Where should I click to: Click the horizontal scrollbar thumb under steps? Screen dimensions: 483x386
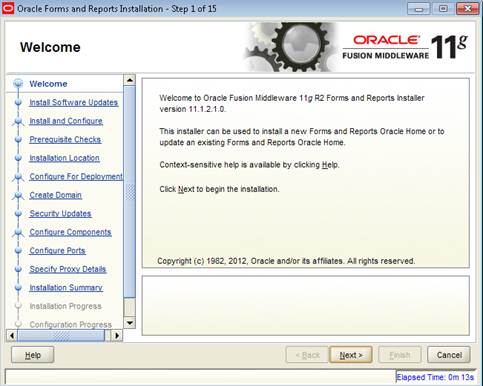click(x=61, y=335)
